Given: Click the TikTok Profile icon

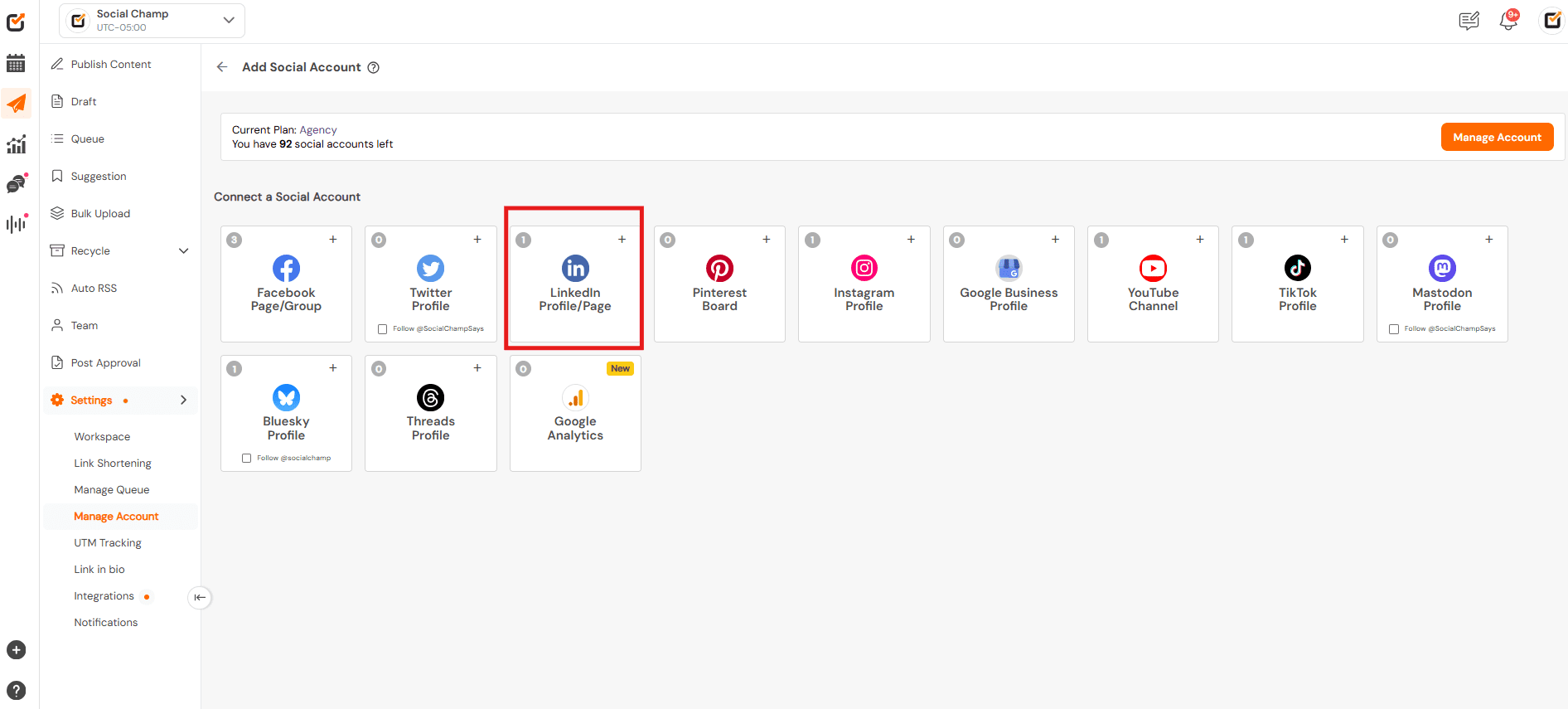Looking at the screenshot, I should click(x=1297, y=268).
